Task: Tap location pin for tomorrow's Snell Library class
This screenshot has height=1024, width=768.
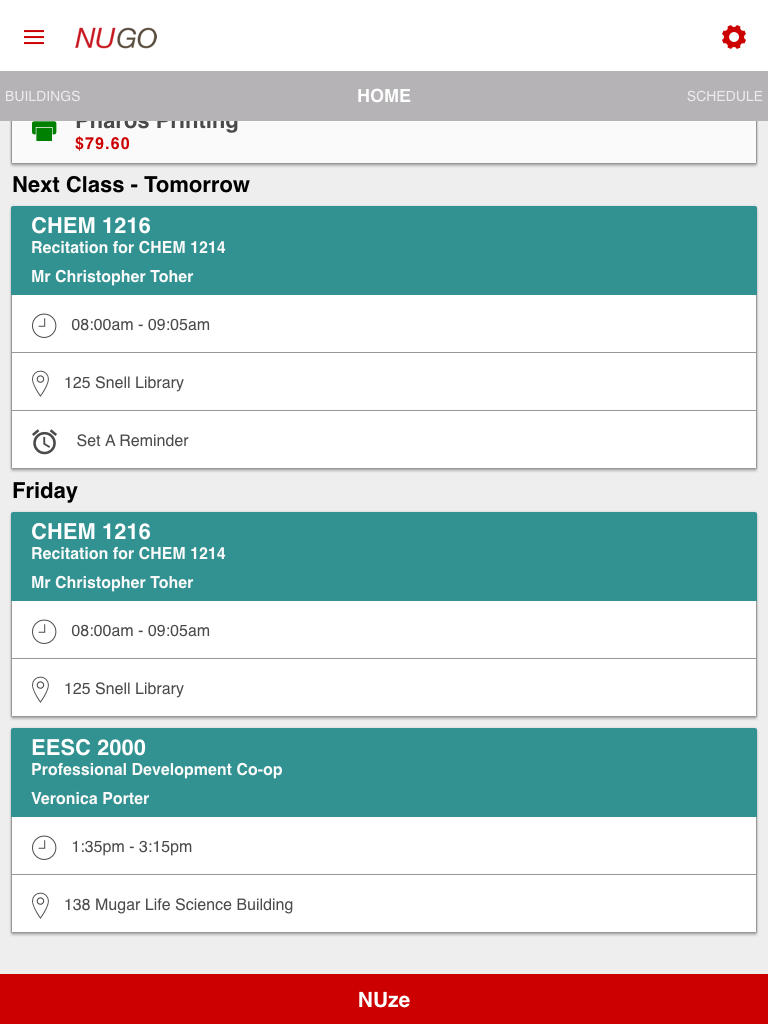Action: (x=41, y=383)
